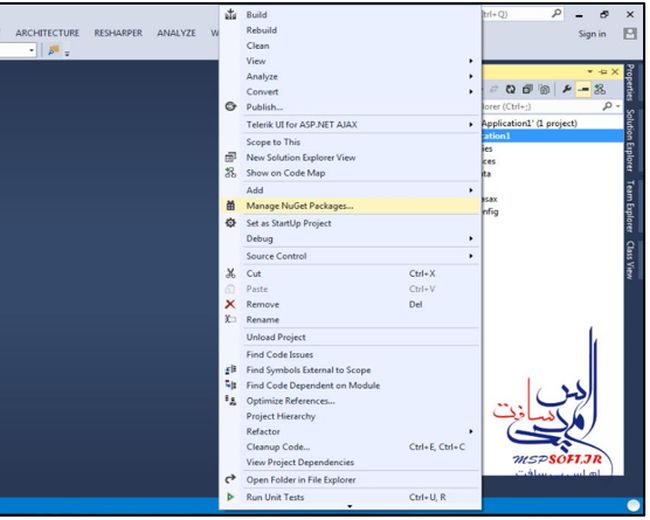Click the Cut scissors icon

tap(230, 273)
